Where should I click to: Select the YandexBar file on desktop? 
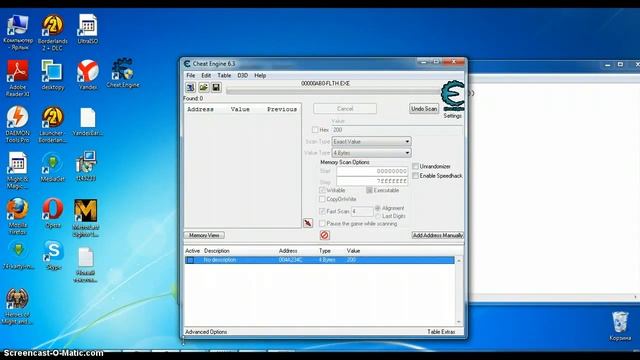tap(87, 122)
